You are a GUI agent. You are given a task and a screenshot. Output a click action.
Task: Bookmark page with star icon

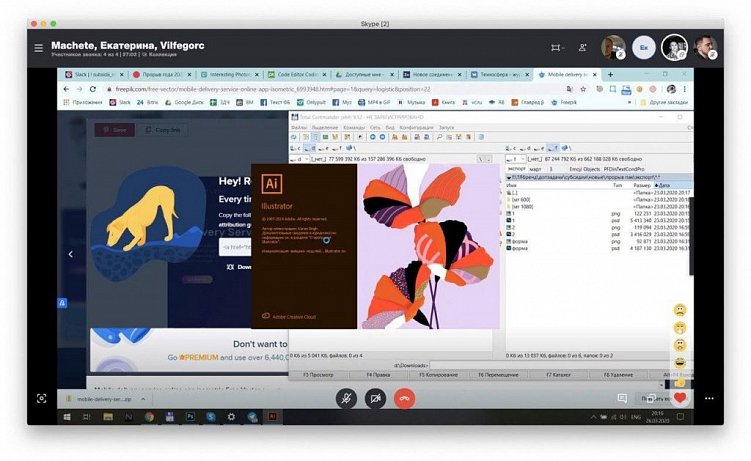583,89
